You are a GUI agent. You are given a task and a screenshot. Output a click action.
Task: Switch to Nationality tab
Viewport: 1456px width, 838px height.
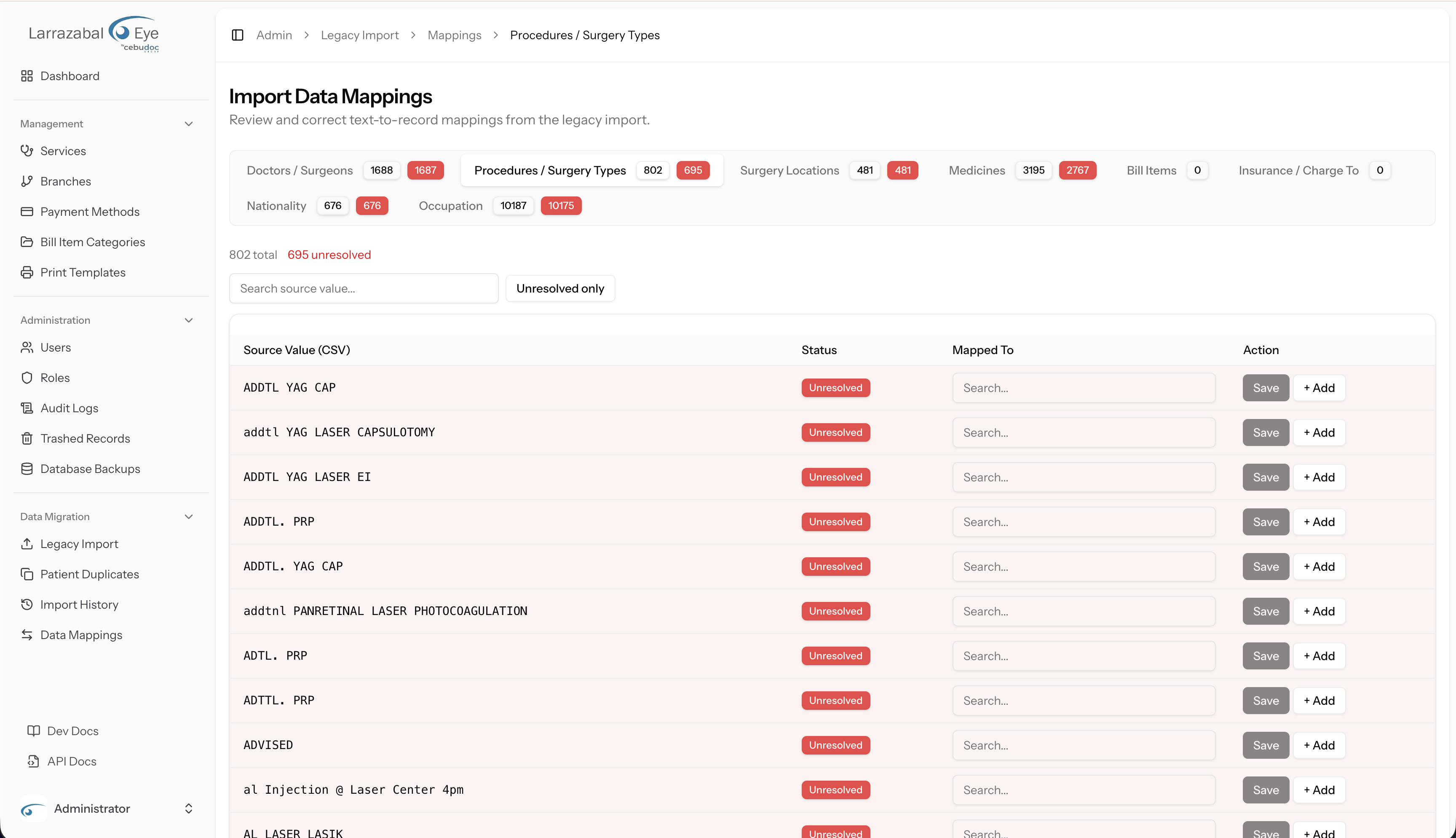pyautogui.click(x=317, y=205)
